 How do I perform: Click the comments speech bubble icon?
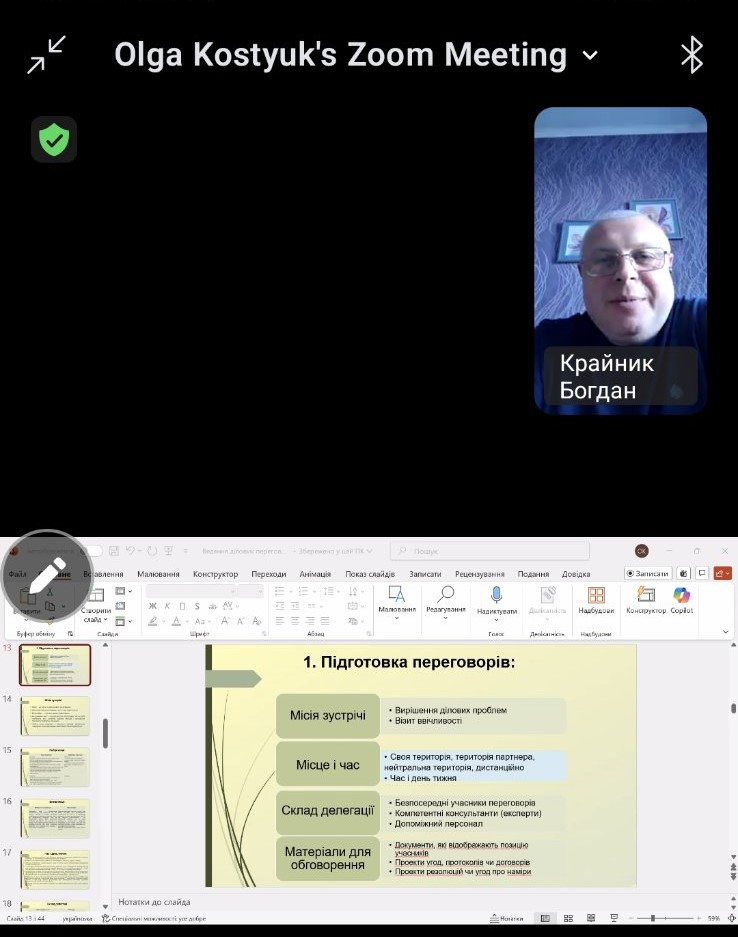tap(703, 573)
